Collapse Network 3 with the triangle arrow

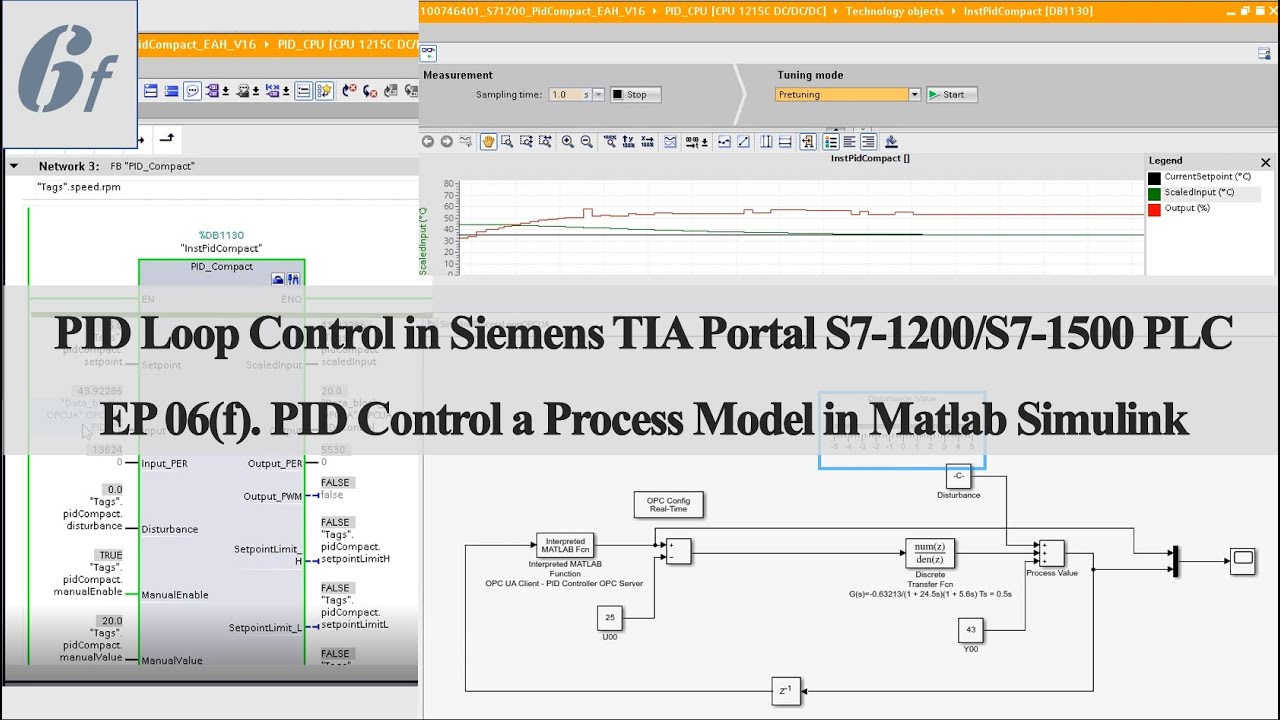pos(14,166)
